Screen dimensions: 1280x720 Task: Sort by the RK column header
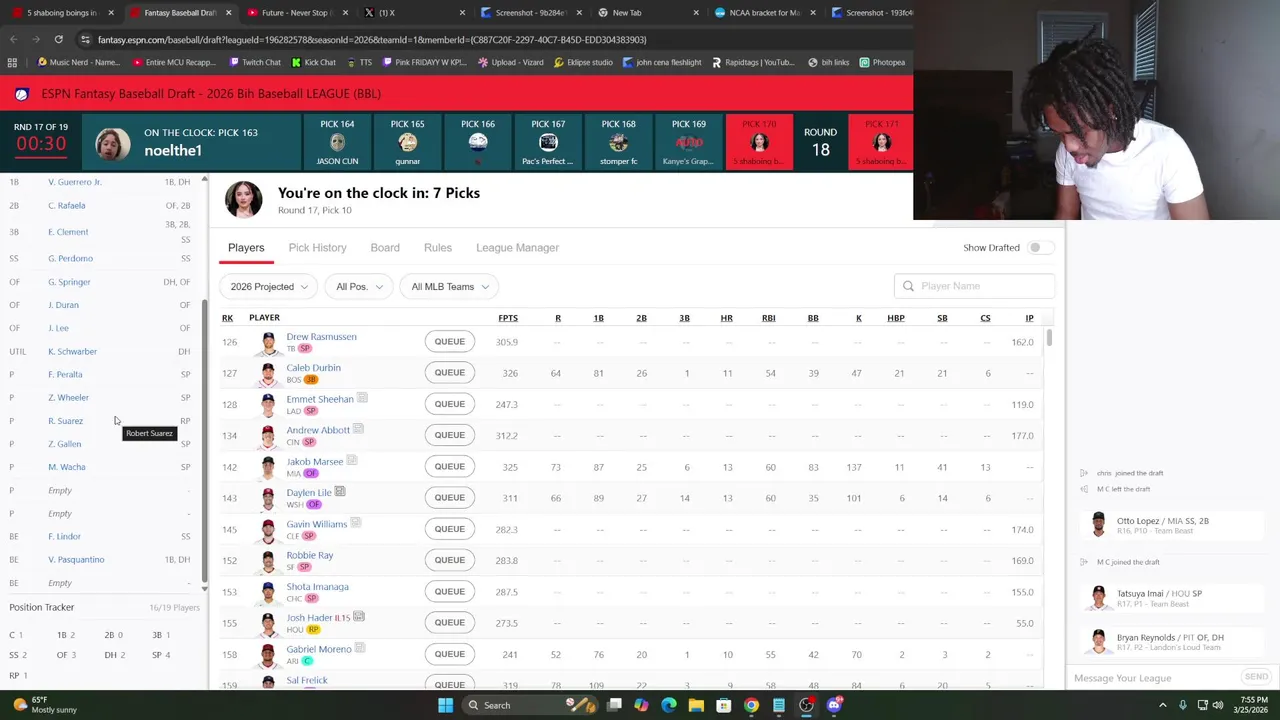coord(227,318)
